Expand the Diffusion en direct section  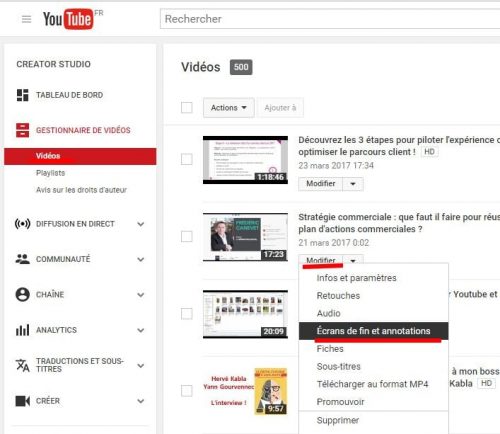coord(141,224)
